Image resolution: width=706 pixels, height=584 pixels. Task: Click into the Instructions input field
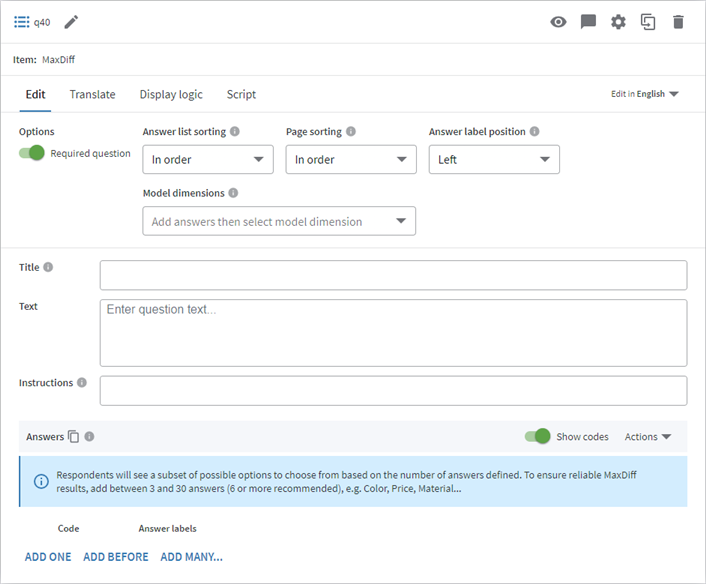point(394,390)
